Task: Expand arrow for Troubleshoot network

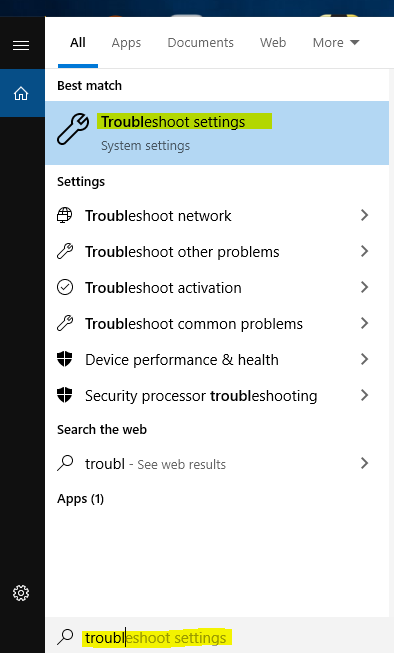Action: [364, 215]
